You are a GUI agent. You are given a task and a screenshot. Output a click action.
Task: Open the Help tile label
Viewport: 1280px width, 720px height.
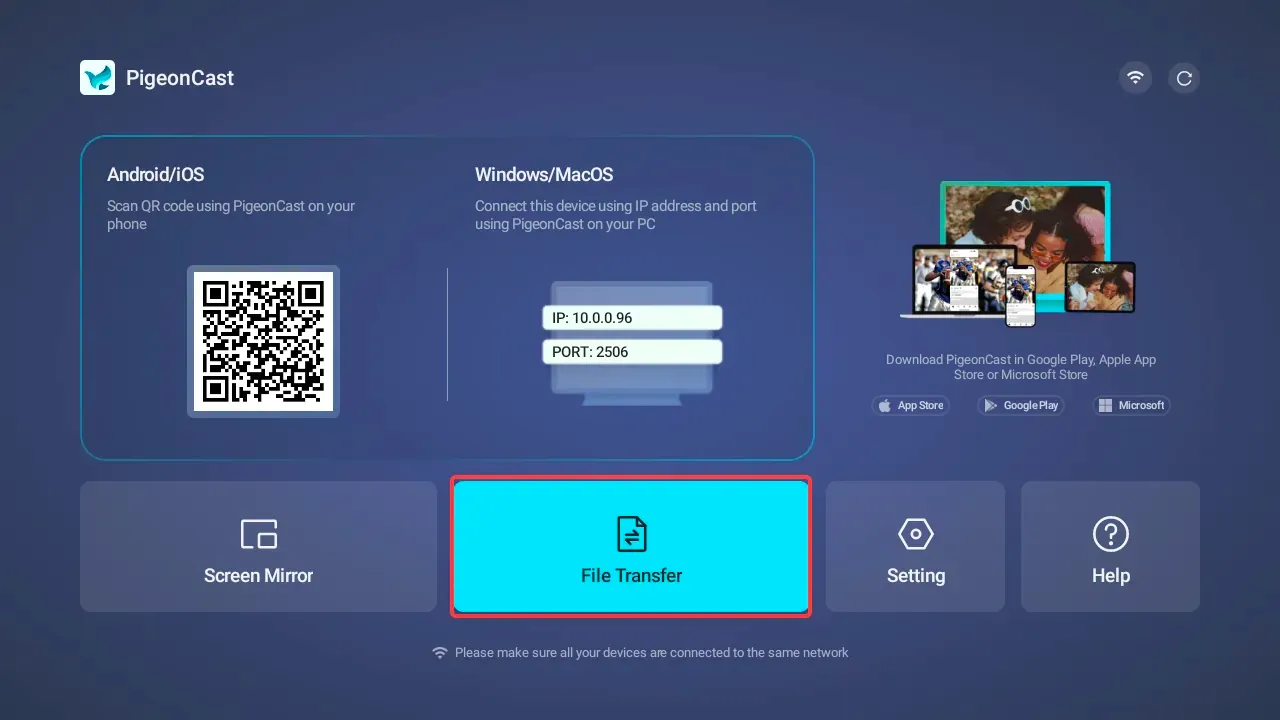1111,576
